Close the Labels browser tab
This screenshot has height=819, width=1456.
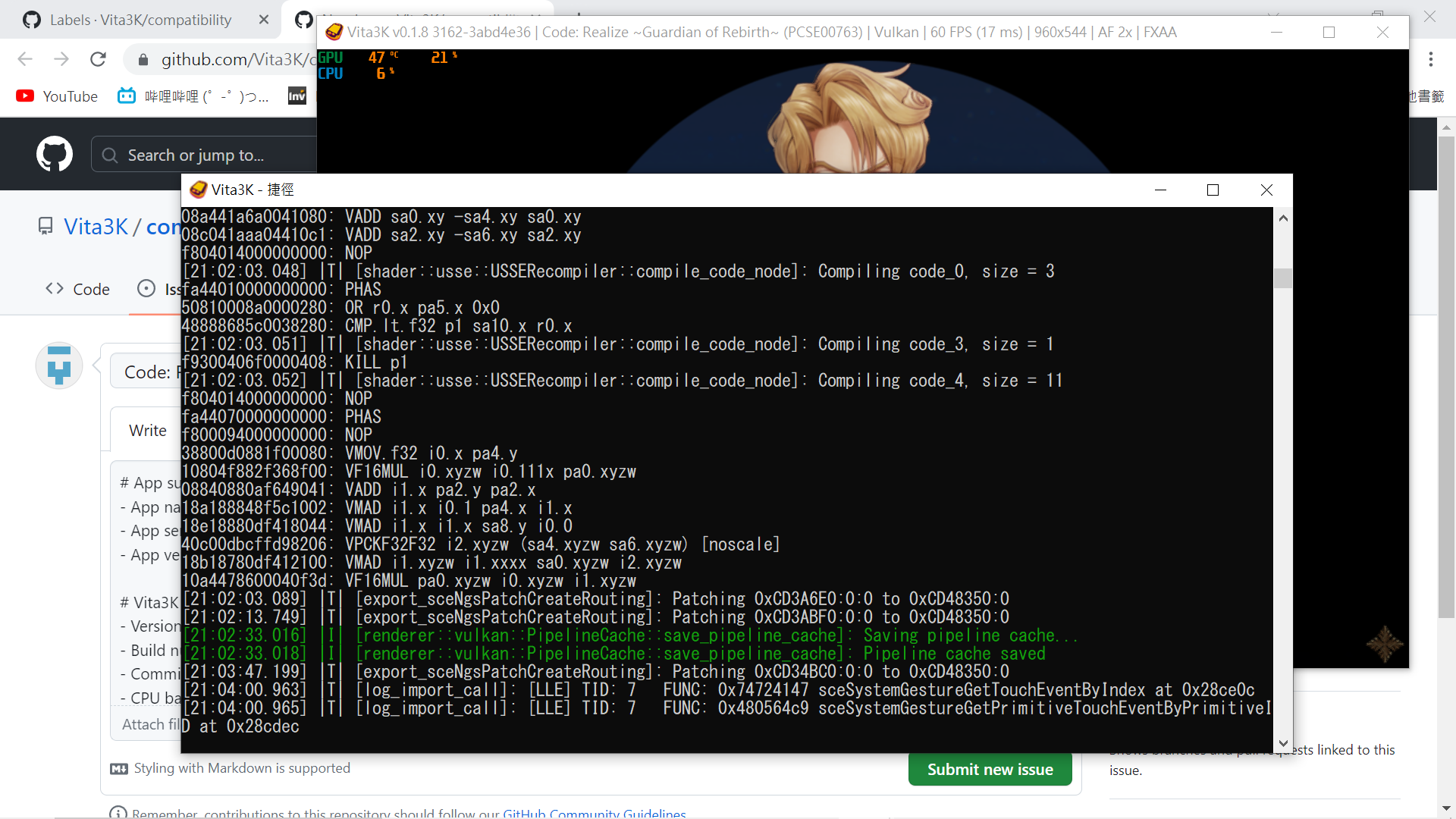264,20
